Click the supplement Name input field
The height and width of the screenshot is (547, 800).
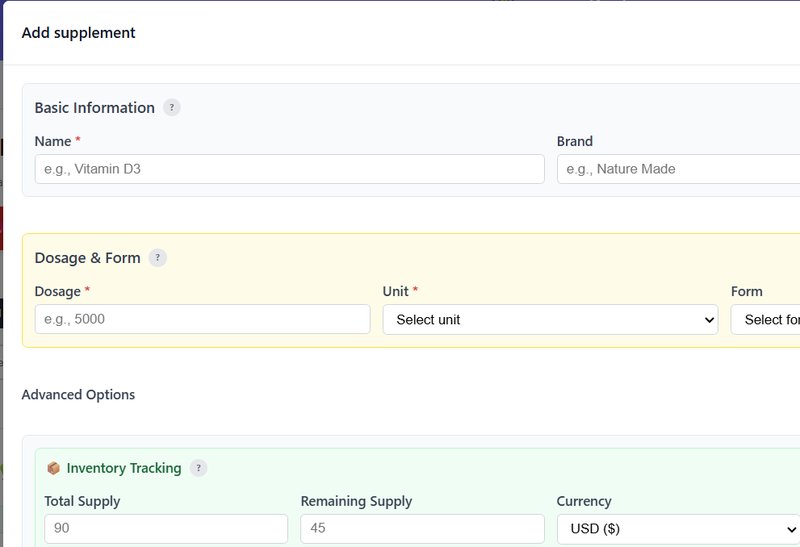point(289,169)
